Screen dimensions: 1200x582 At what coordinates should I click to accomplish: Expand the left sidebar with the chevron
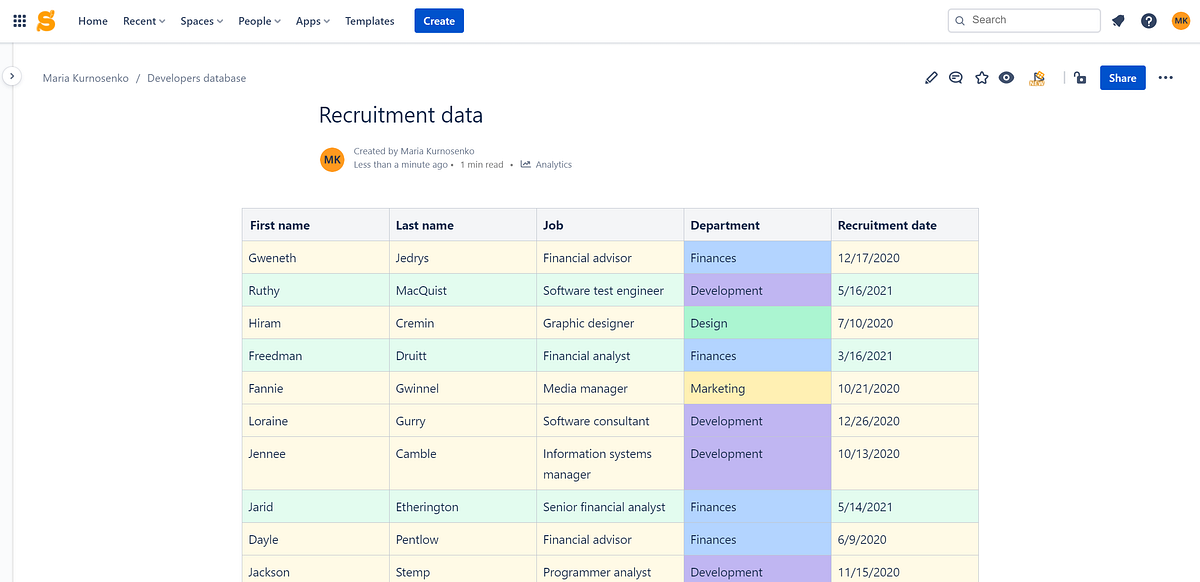click(11, 75)
